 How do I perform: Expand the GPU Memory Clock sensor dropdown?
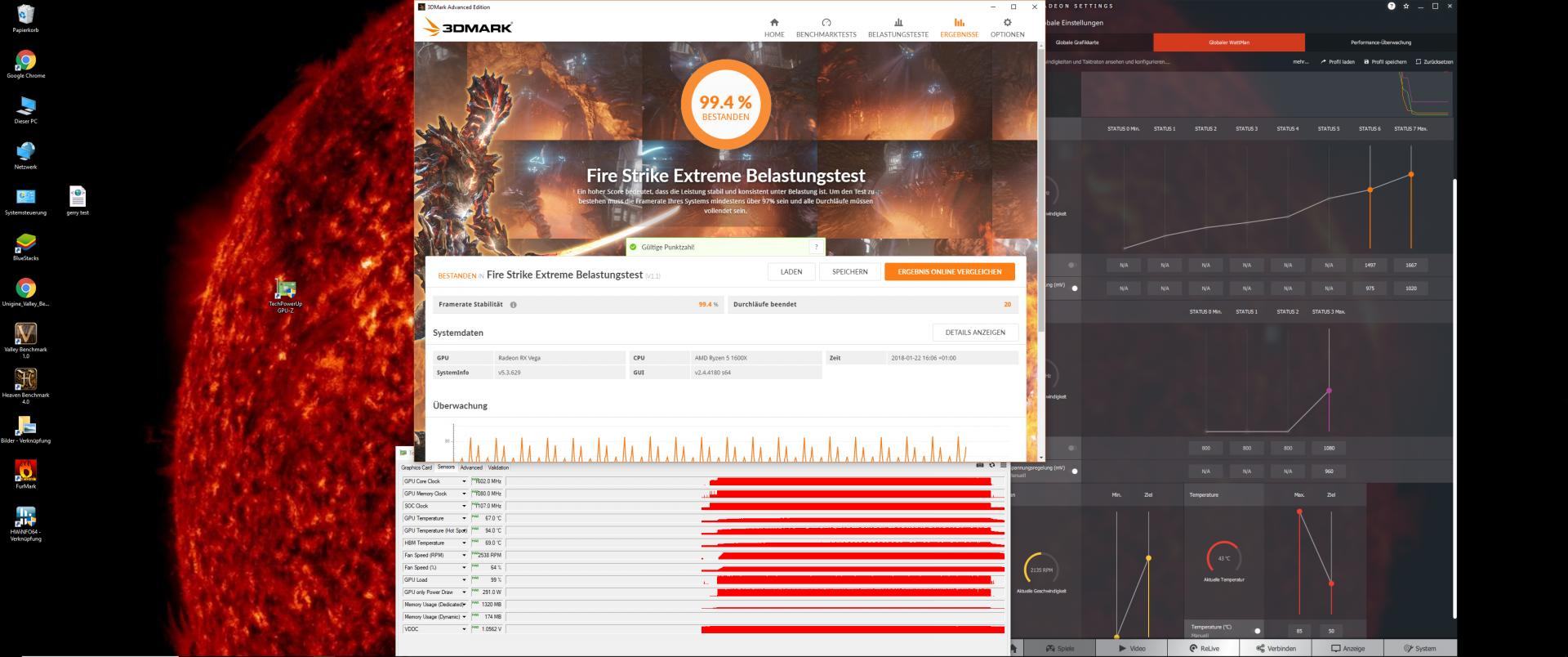pos(464,494)
